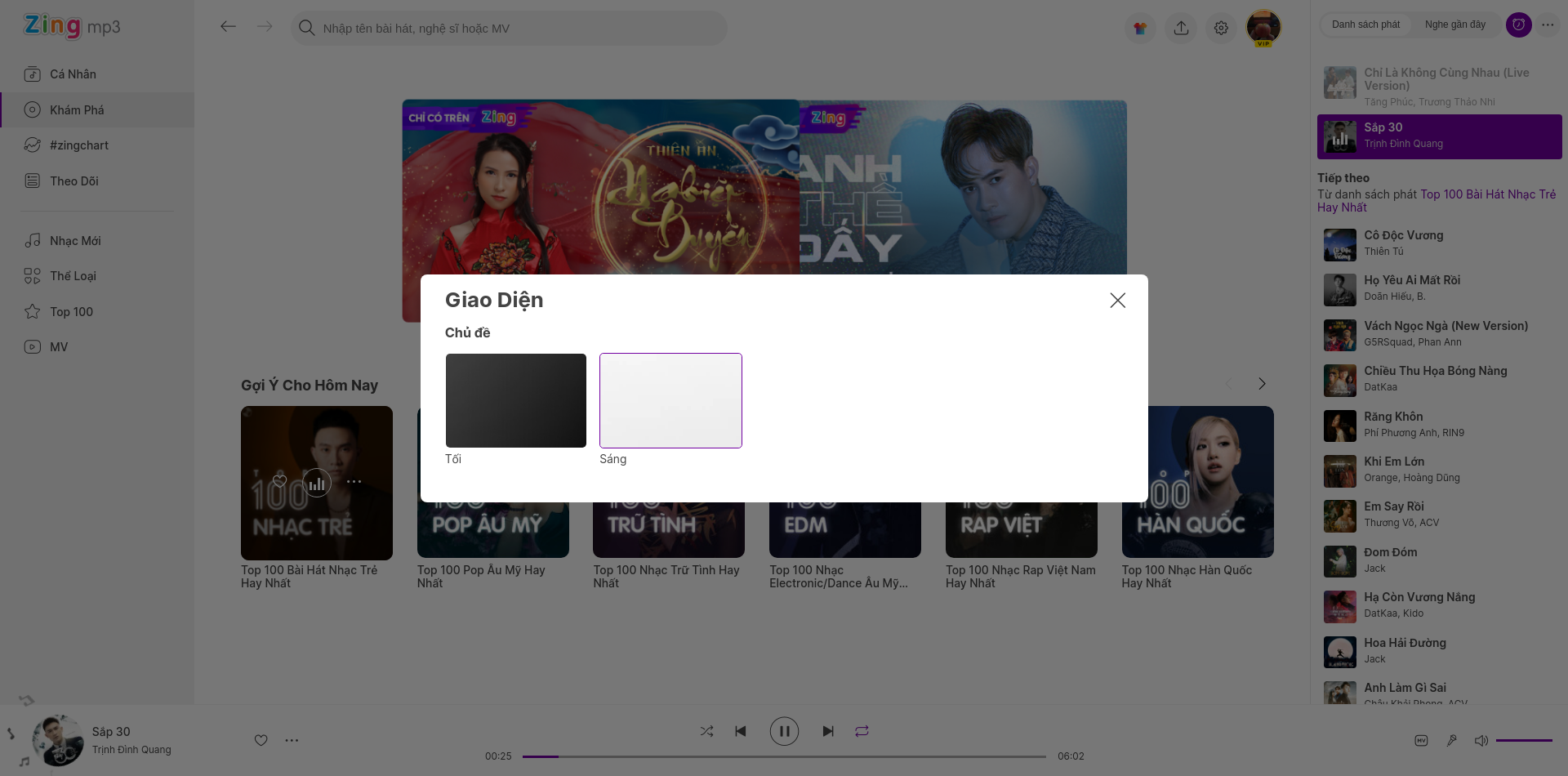This screenshot has width=1568, height=776.
Task: Like the playing song with the heart icon
Action: (x=261, y=740)
